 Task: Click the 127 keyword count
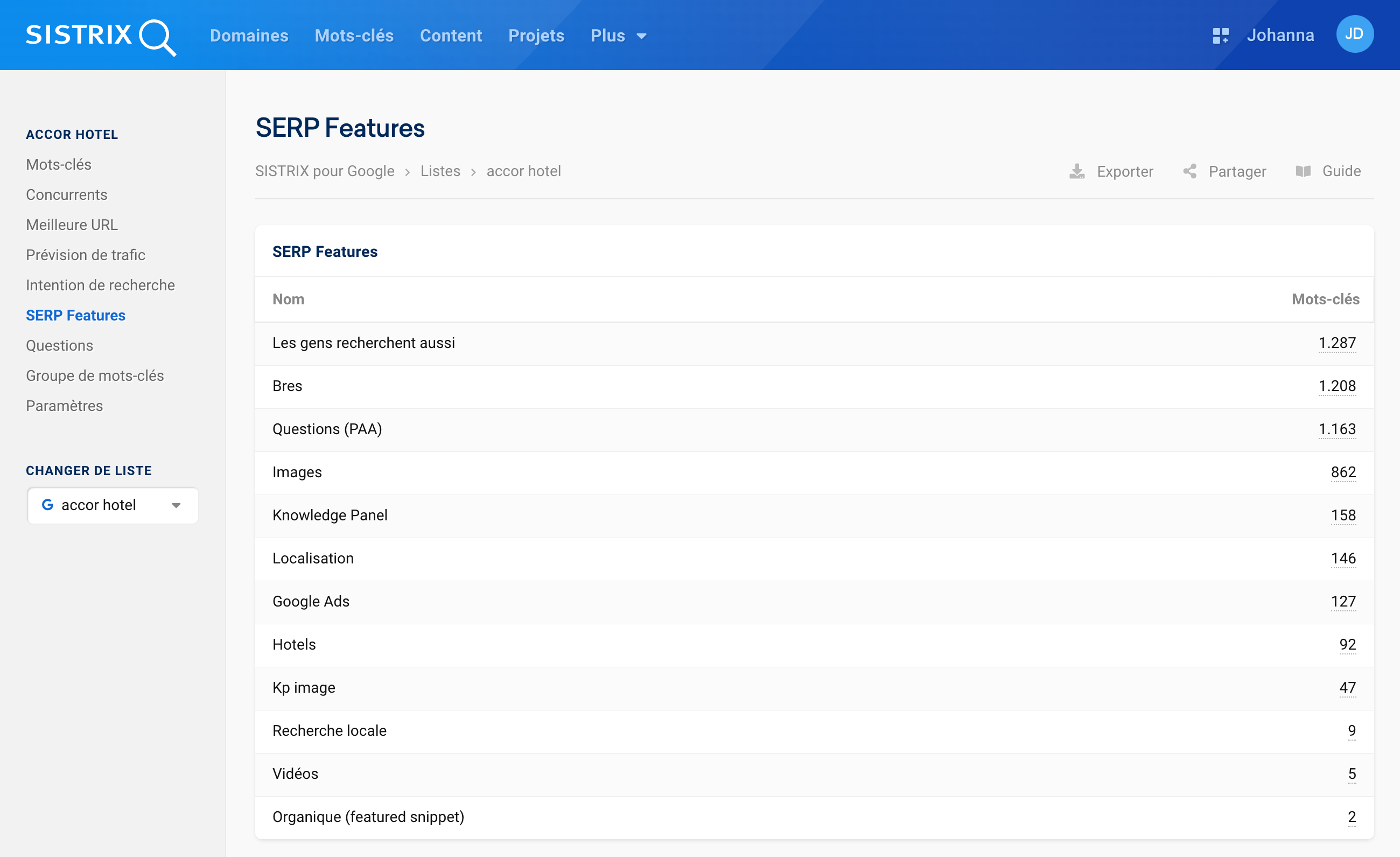[1343, 601]
